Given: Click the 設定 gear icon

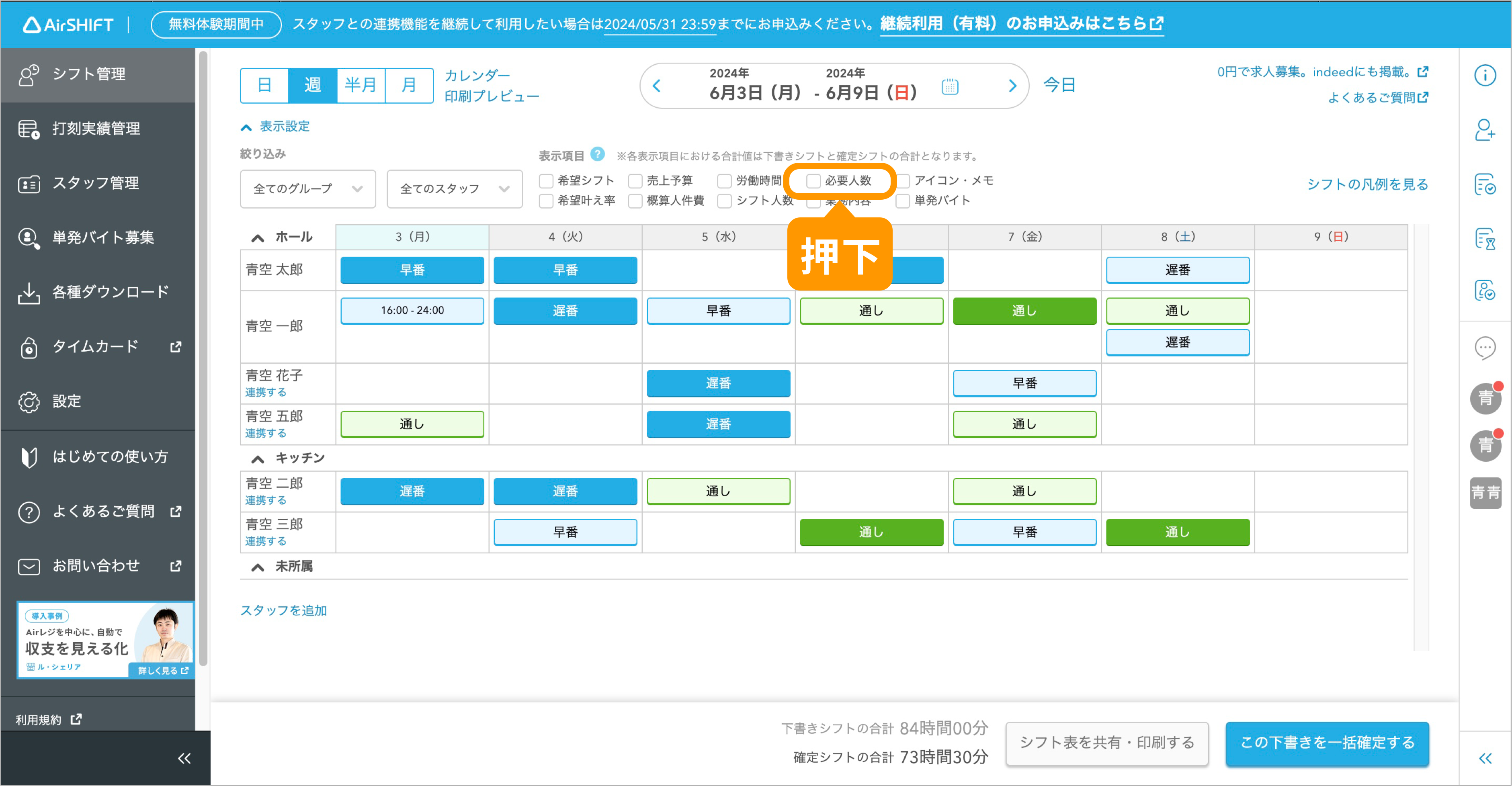Looking at the screenshot, I should coord(29,402).
